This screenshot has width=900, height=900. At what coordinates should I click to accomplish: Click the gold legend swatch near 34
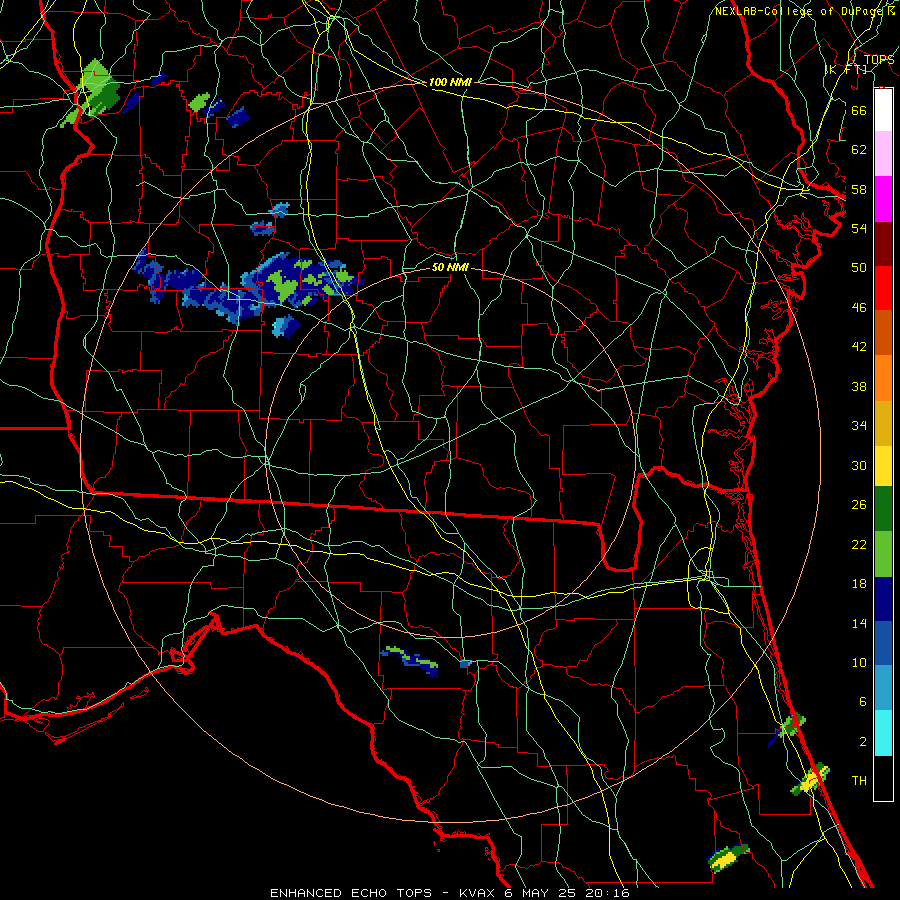[x=883, y=423]
